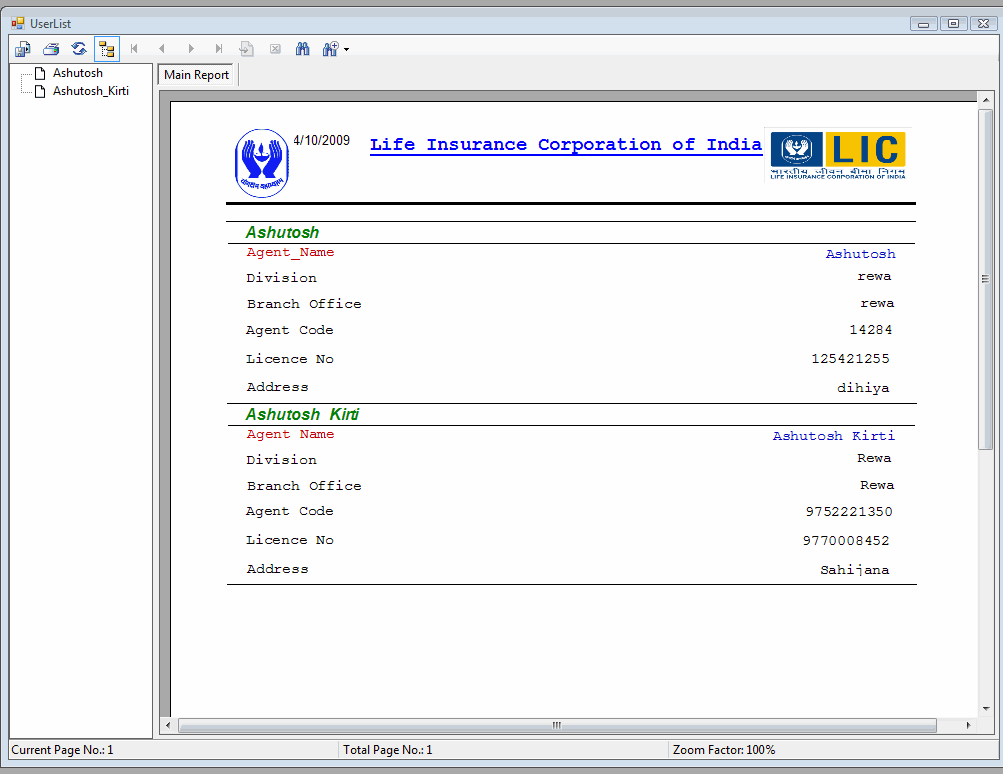Navigate to the first page
1003x774 pixels.
coord(134,48)
